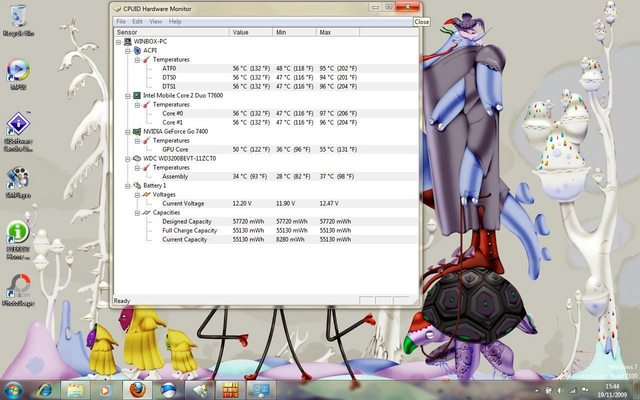Collapse the Voltages node

137,195
